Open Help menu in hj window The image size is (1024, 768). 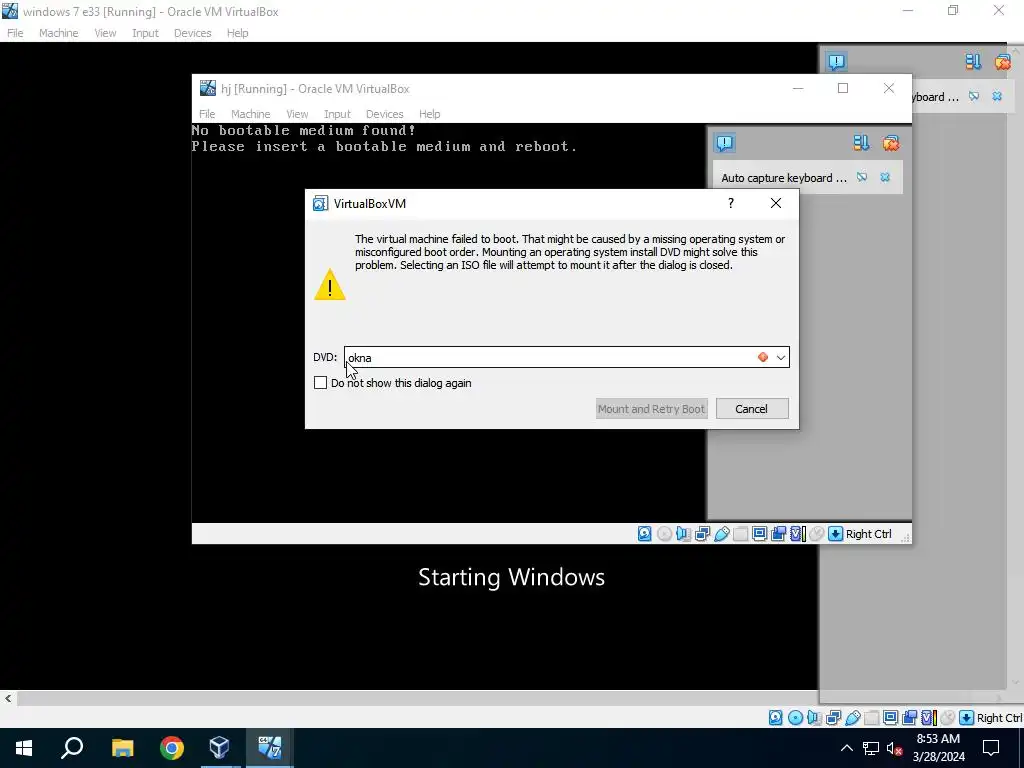[x=429, y=114]
